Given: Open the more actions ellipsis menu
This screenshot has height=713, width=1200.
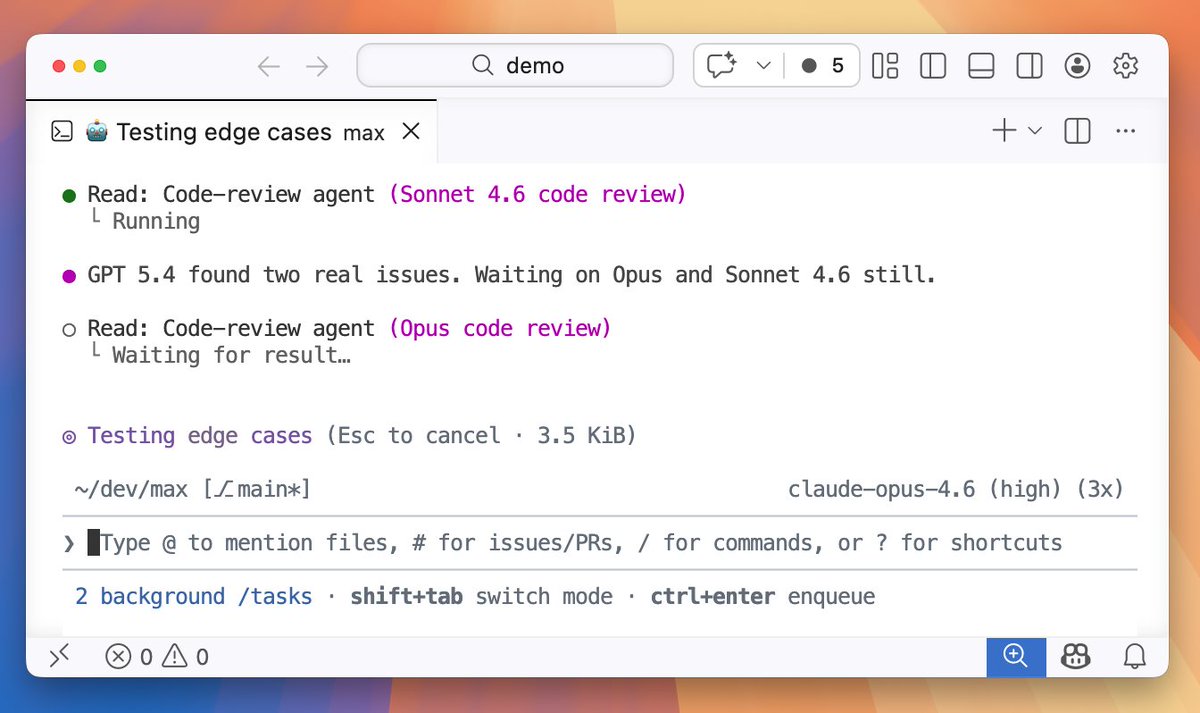Looking at the screenshot, I should point(1125,131).
